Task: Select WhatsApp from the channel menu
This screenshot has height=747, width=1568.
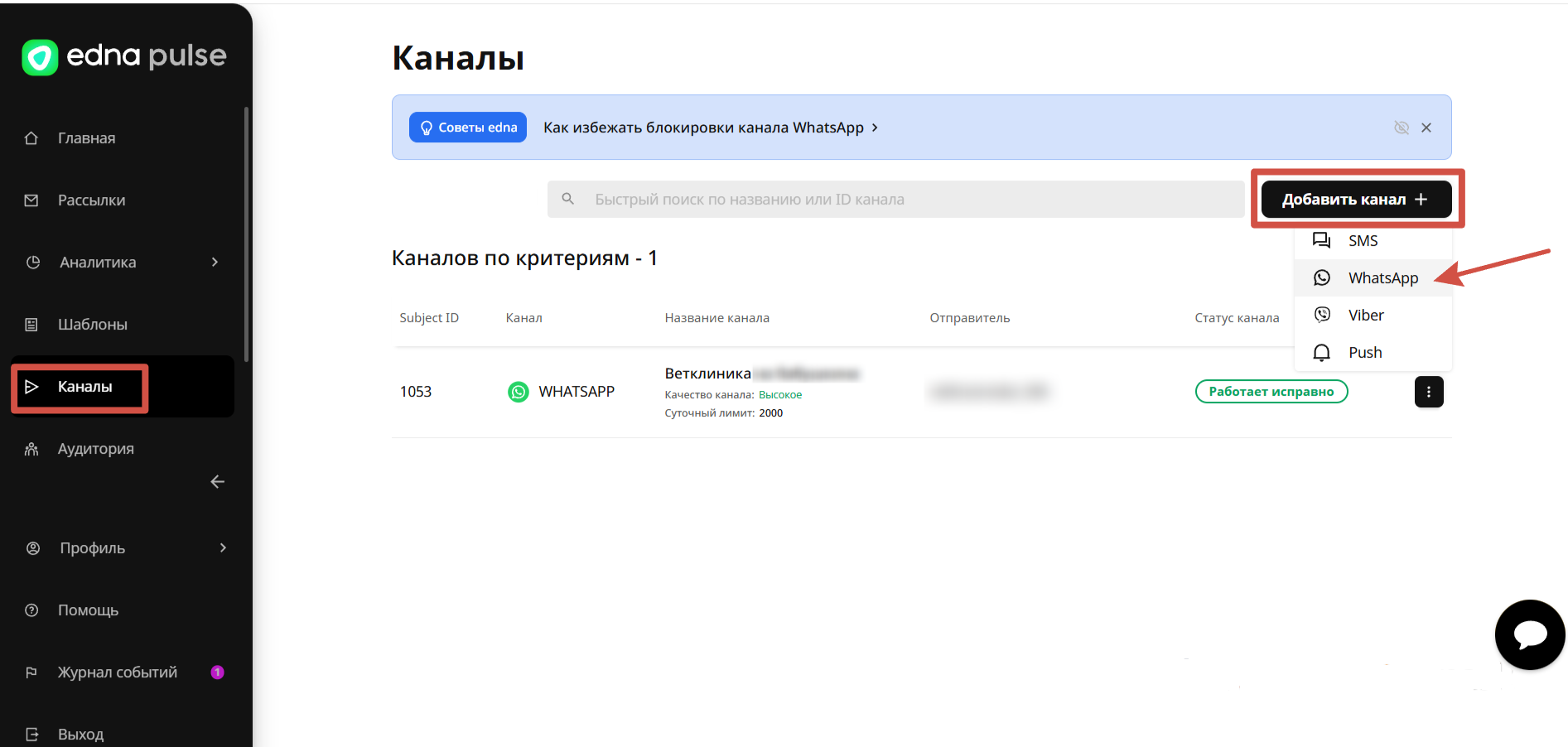Action: [x=1382, y=278]
